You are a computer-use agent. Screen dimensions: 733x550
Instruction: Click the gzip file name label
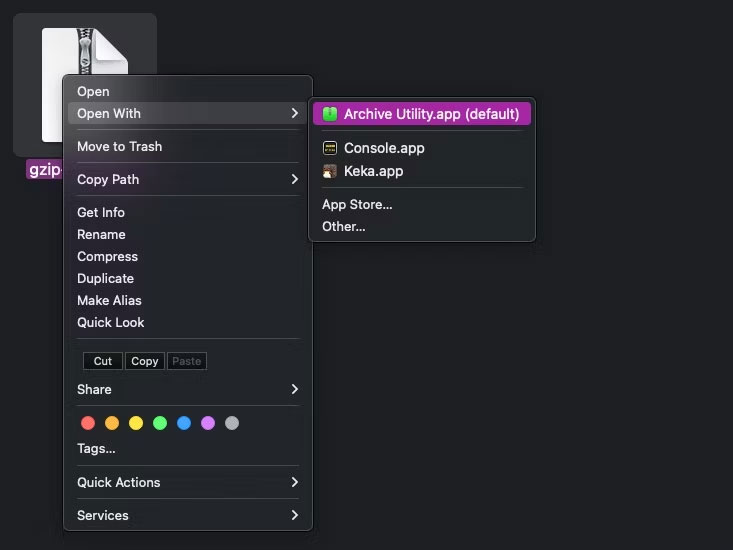(x=45, y=169)
